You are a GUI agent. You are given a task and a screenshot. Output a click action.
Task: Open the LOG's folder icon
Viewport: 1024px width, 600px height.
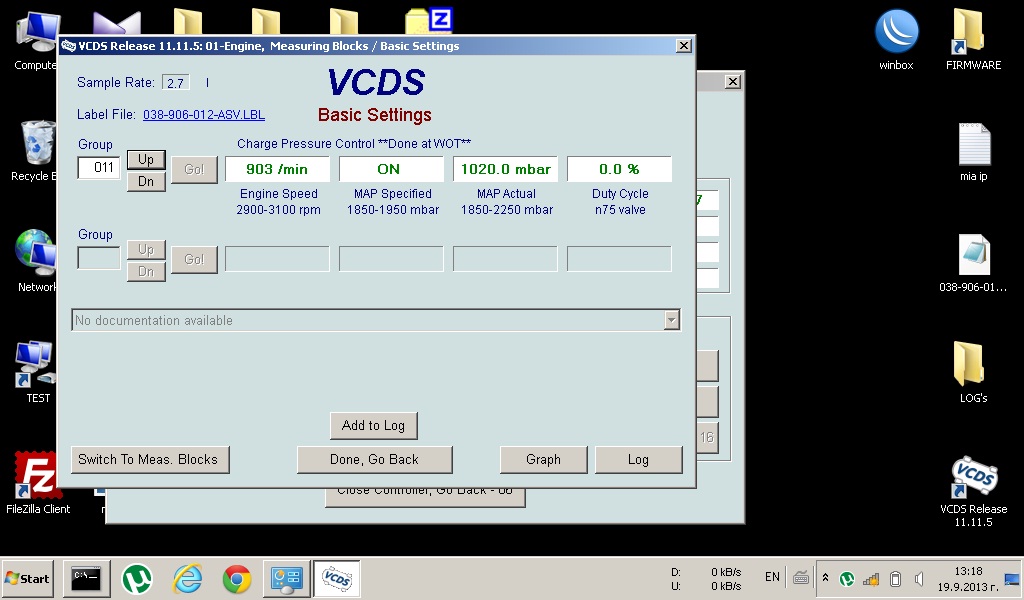point(973,364)
